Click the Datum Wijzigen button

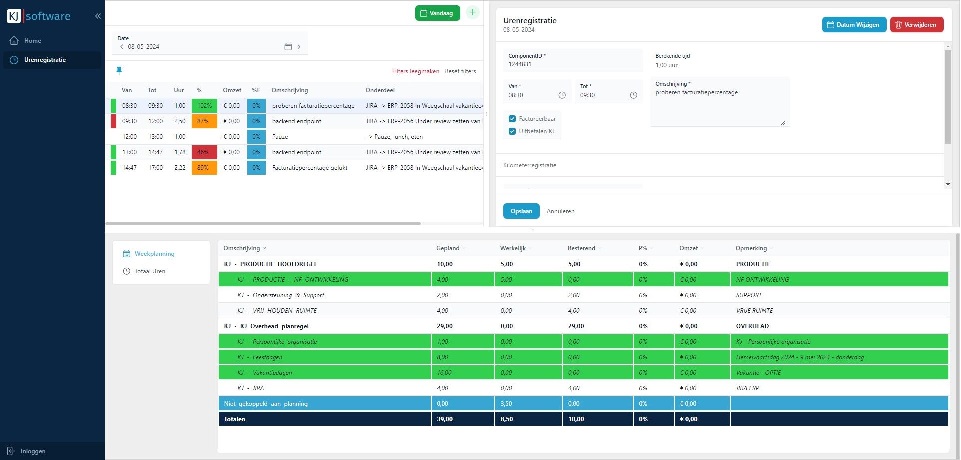pos(854,25)
